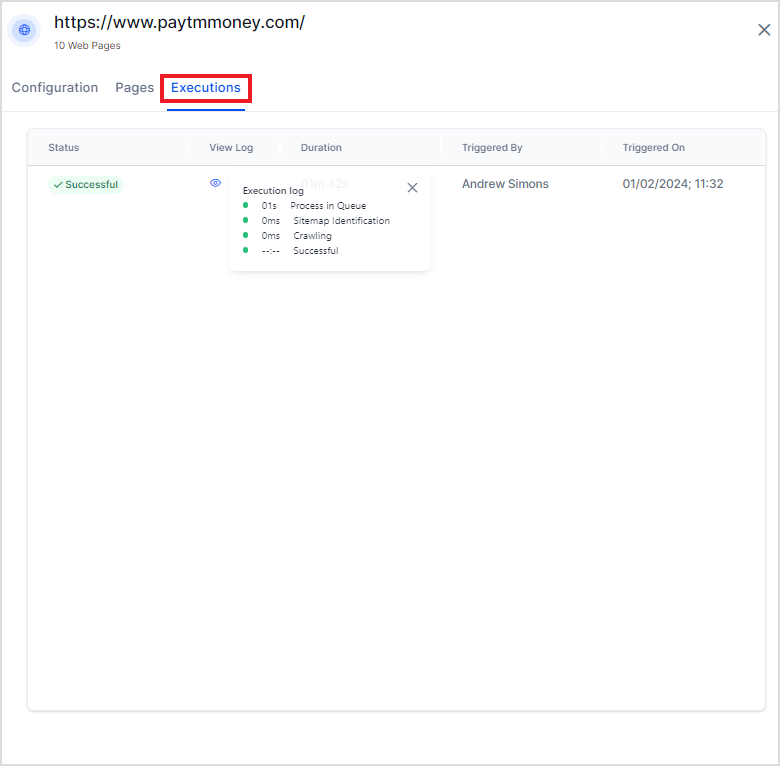Click the globe website icon

tap(25, 31)
